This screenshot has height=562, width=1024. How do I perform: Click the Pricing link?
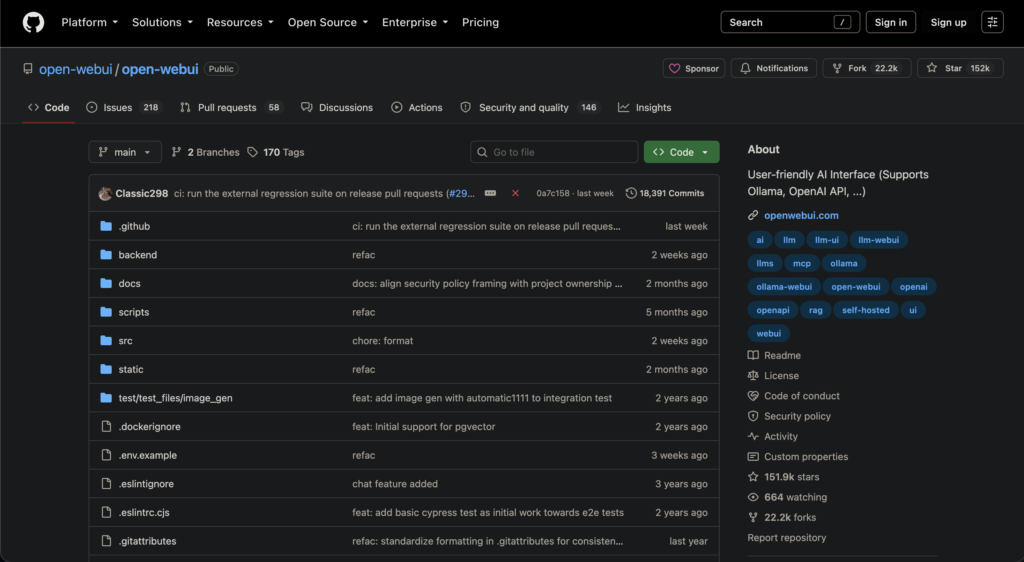(x=480, y=22)
